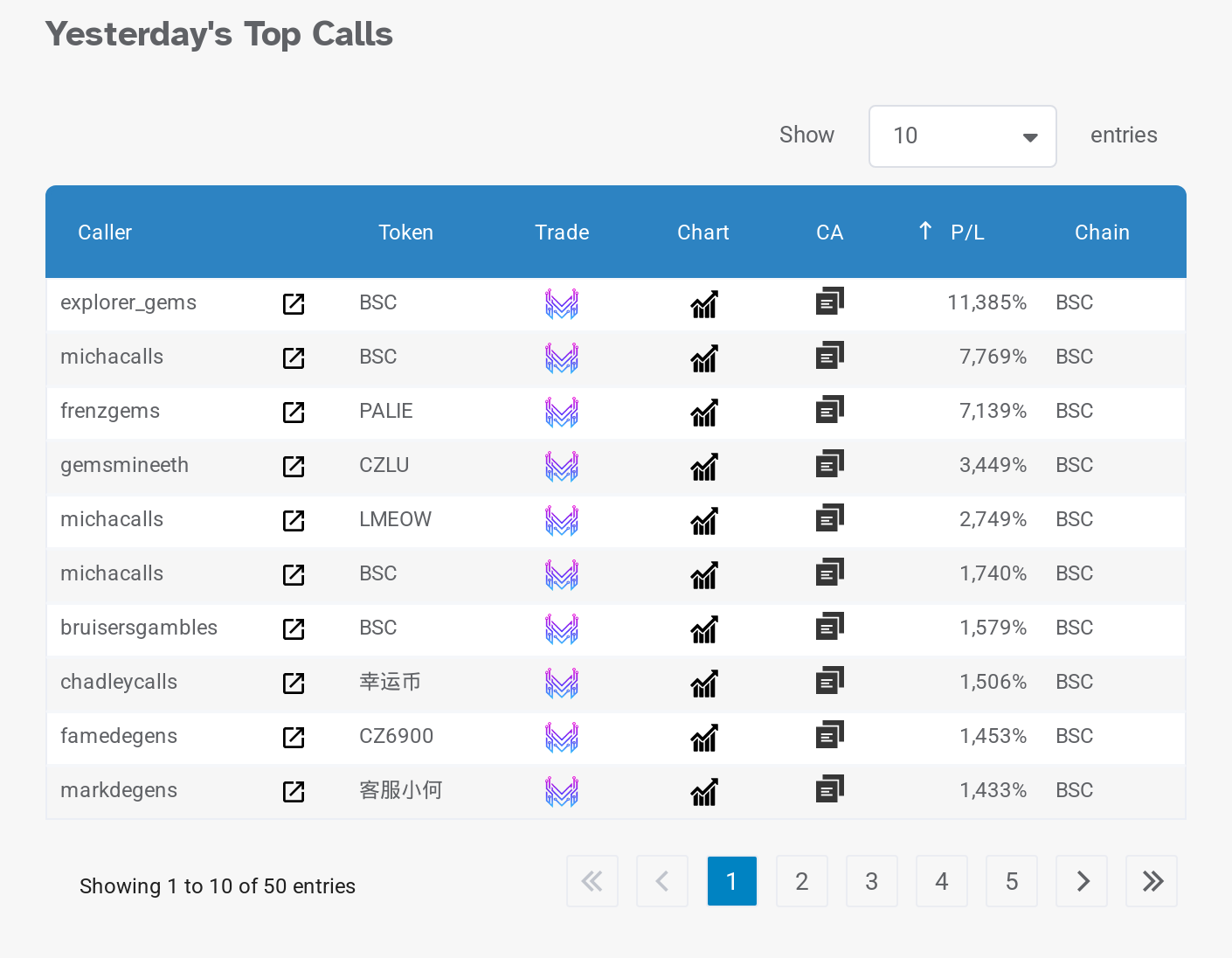Copy contract address for markdegens row
The width and height of the screenshot is (1232, 958).
(829, 790)
